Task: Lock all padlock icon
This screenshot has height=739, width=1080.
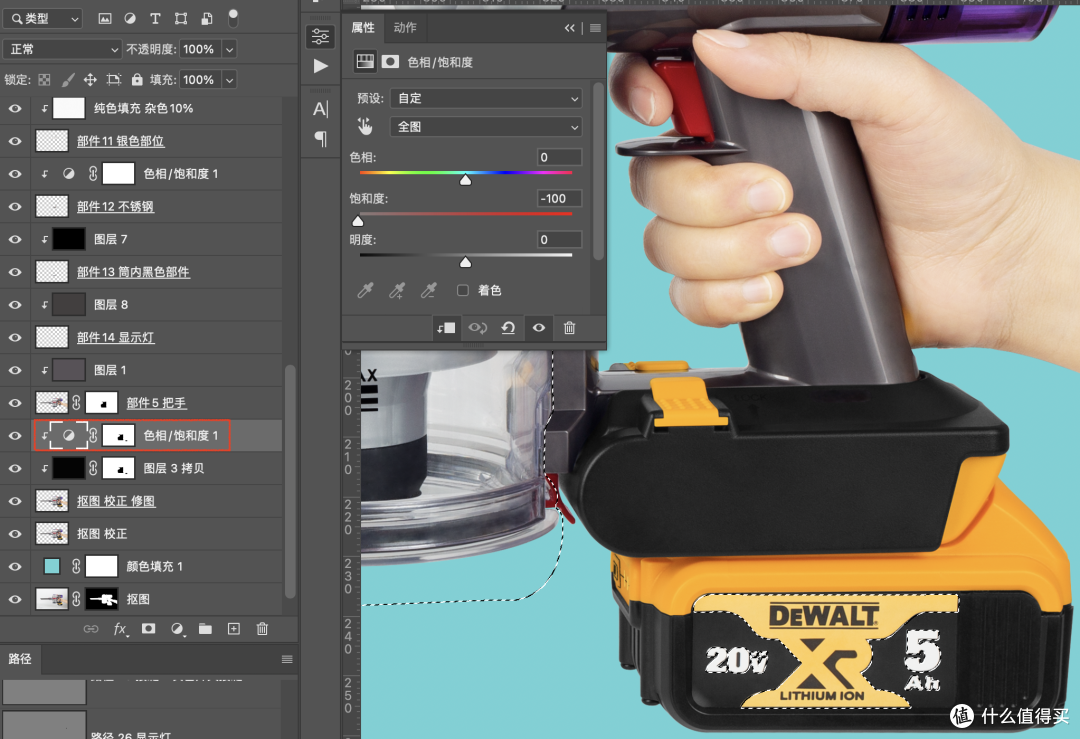Action: coord(137,80)
